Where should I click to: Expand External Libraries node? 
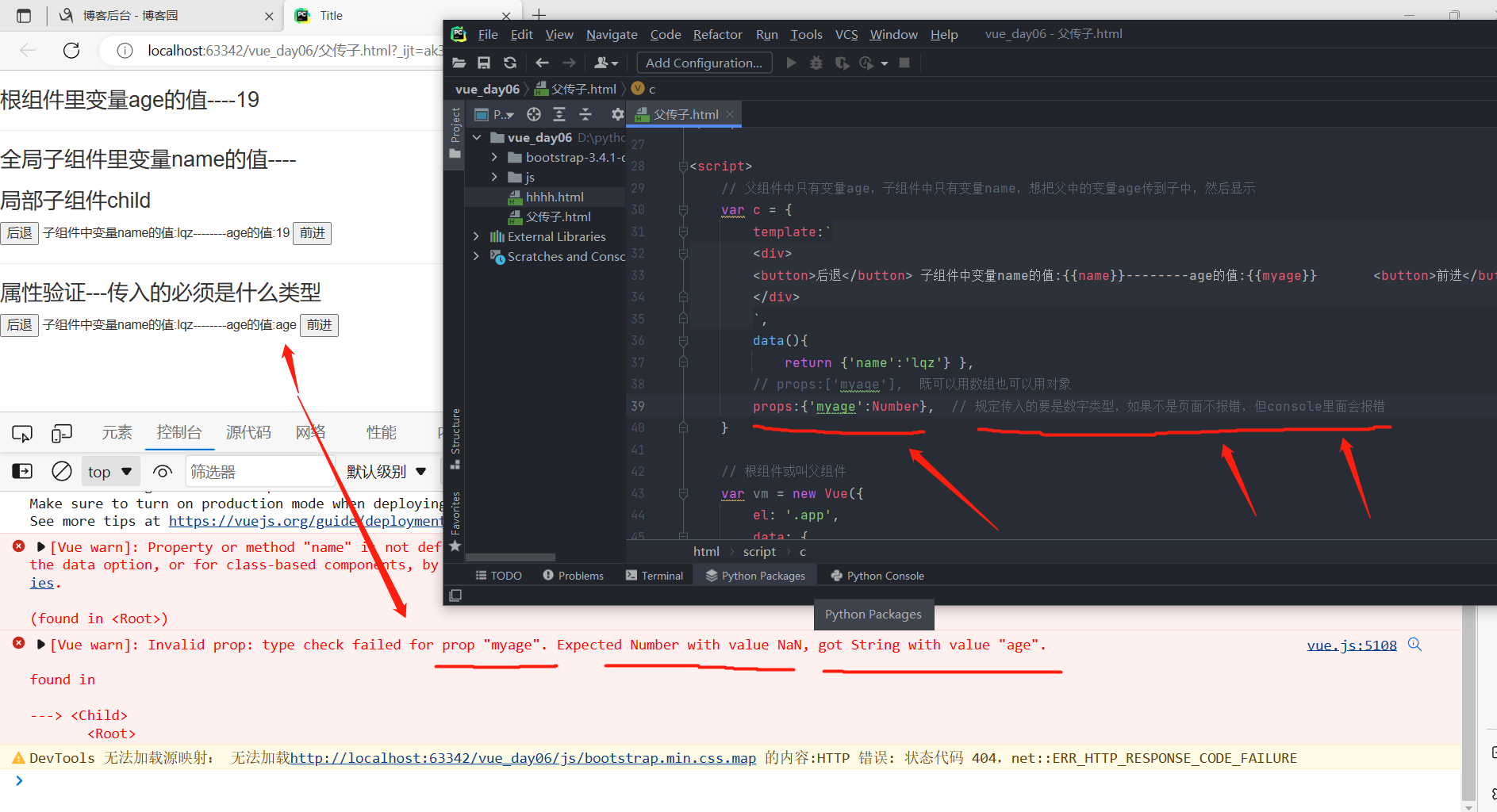[476, 236]
